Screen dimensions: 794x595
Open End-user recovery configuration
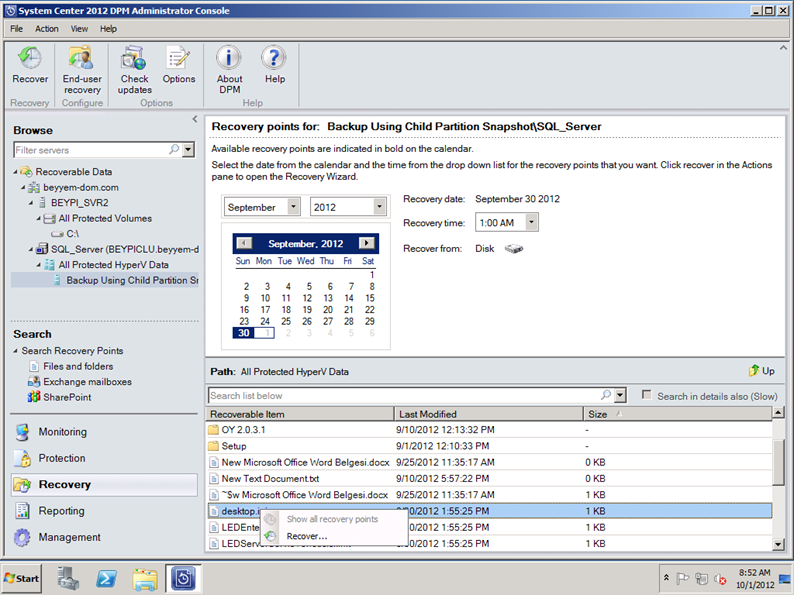[82, 69]
